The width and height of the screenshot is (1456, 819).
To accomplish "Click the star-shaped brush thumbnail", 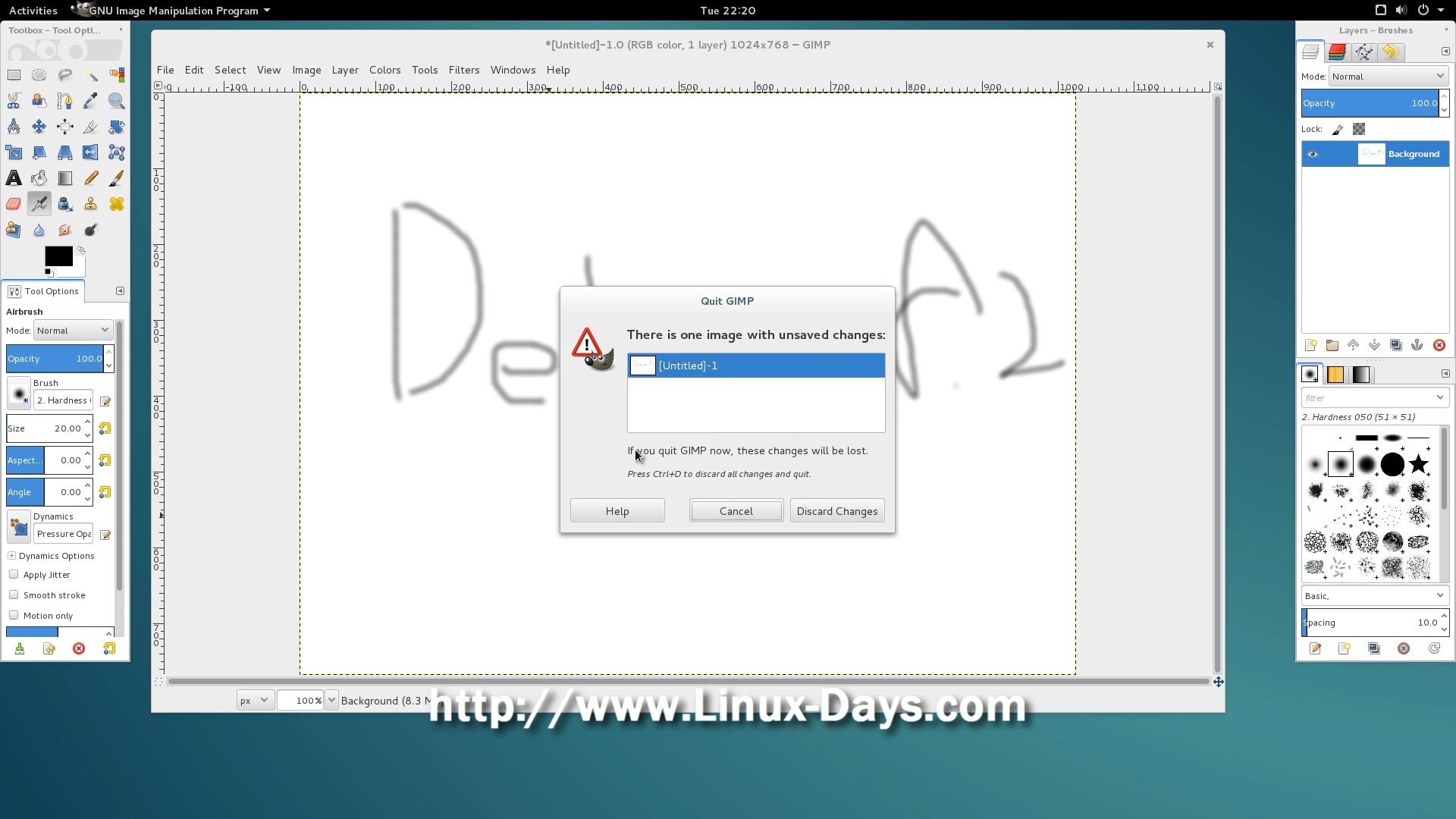I will (1418, 464).
